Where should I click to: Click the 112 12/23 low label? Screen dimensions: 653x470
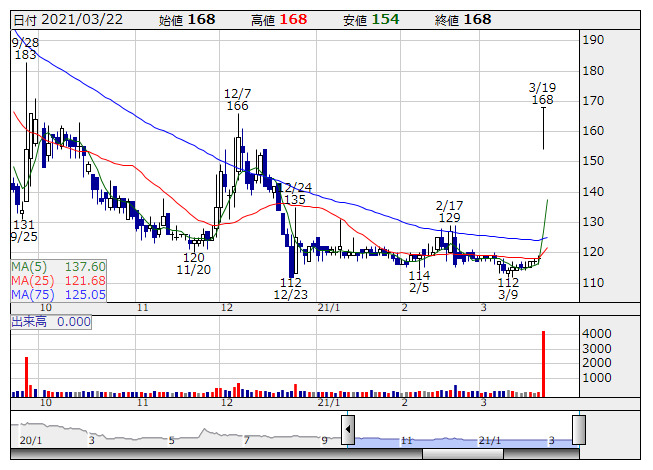[x=291, y=288]
